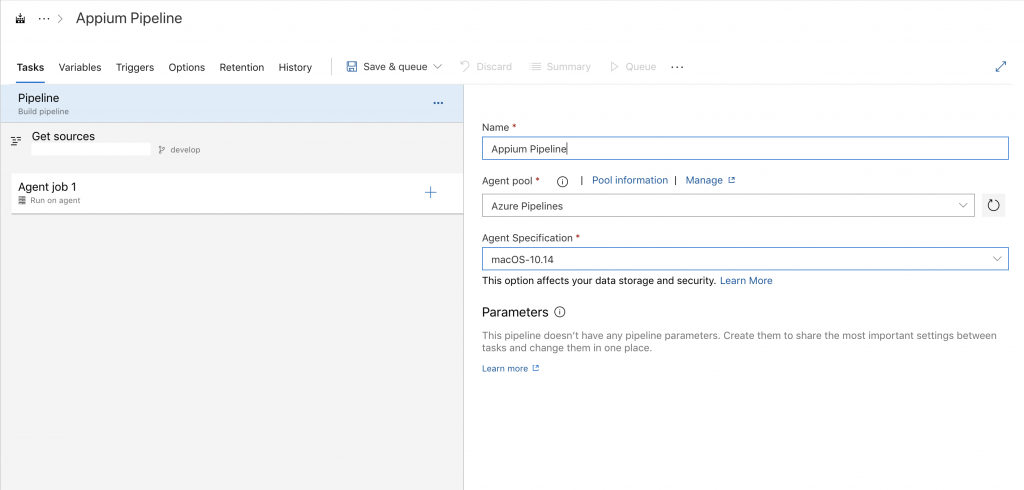Add a task to Agent job 1
The width and height of the screenshot is (1024, 490).
[430, 192]
